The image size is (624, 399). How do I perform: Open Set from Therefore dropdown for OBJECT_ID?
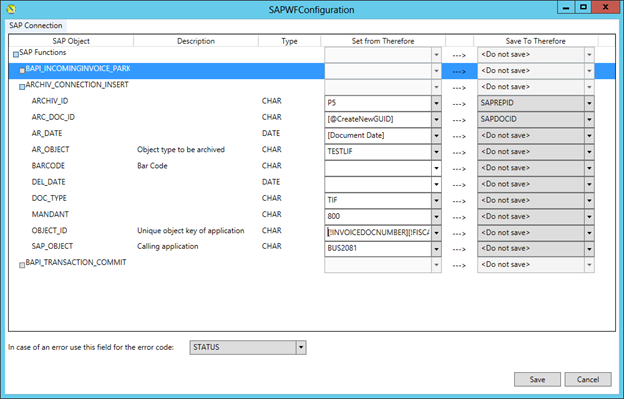[436, 233]
